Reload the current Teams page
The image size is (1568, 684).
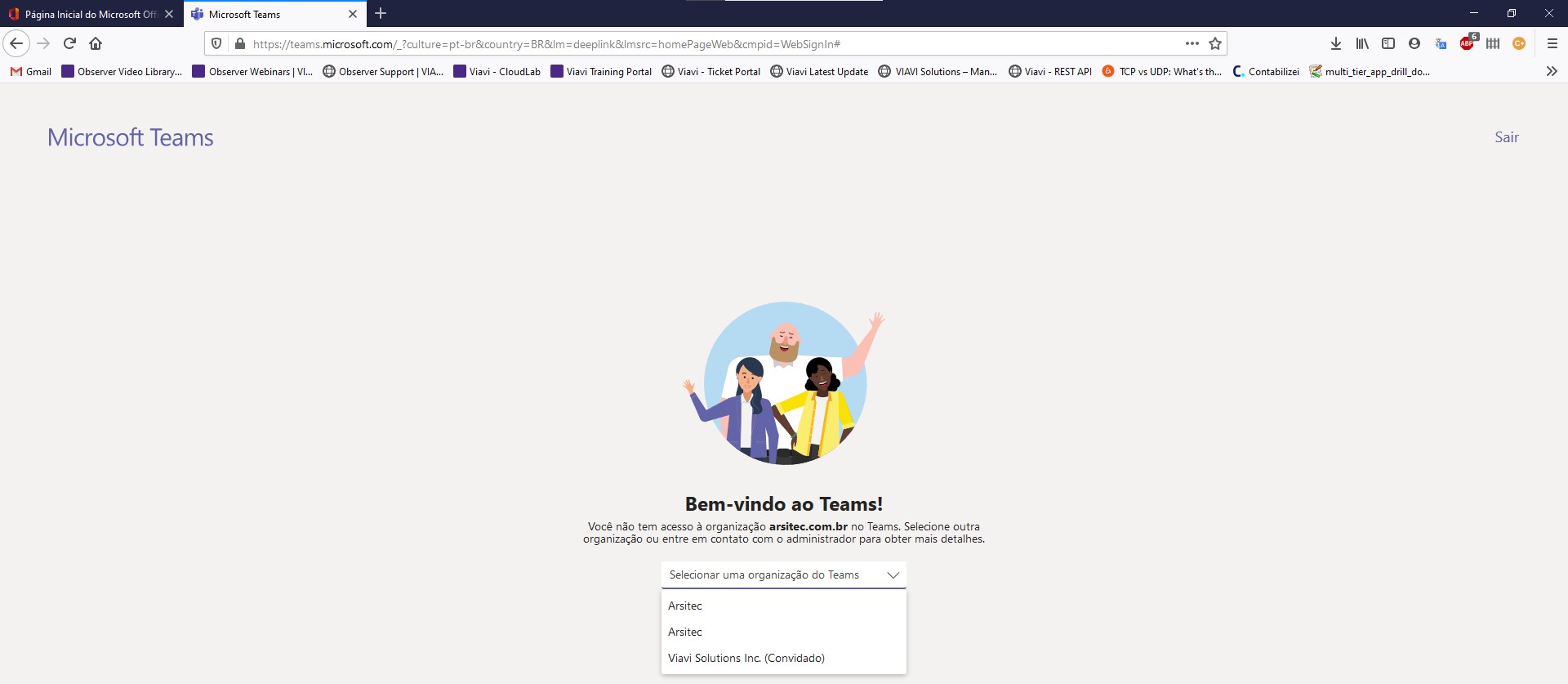(69, 43)
